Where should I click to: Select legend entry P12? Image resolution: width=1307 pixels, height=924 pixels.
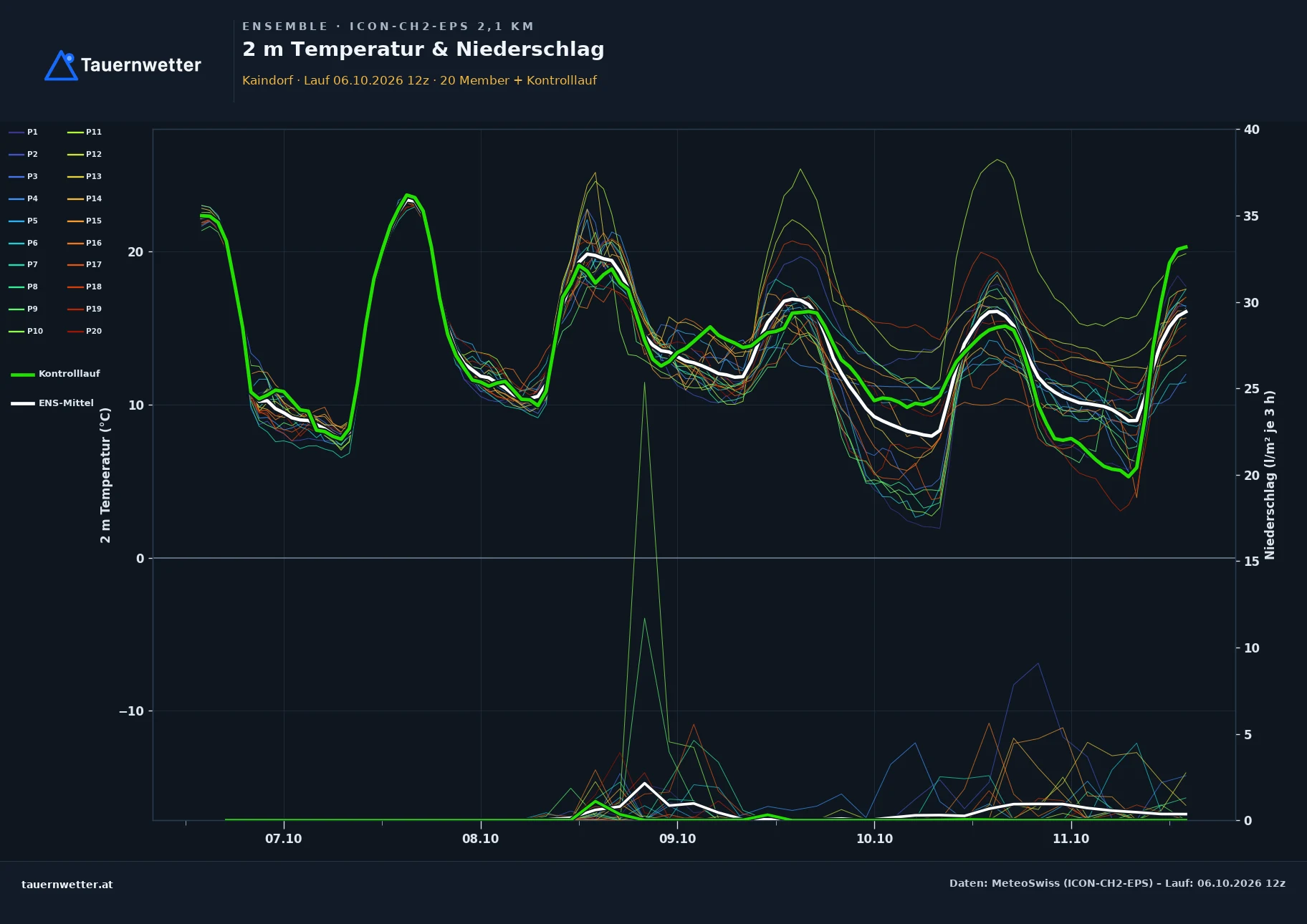click(85, 155)
